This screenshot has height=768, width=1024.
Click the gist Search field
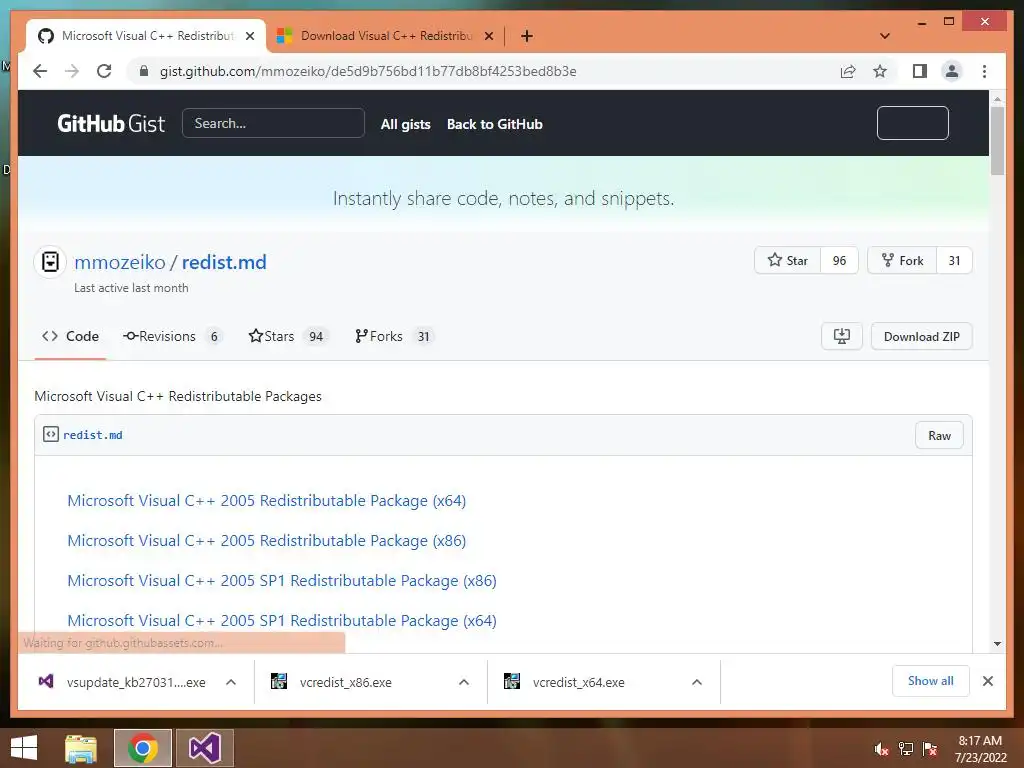(273, 123)
